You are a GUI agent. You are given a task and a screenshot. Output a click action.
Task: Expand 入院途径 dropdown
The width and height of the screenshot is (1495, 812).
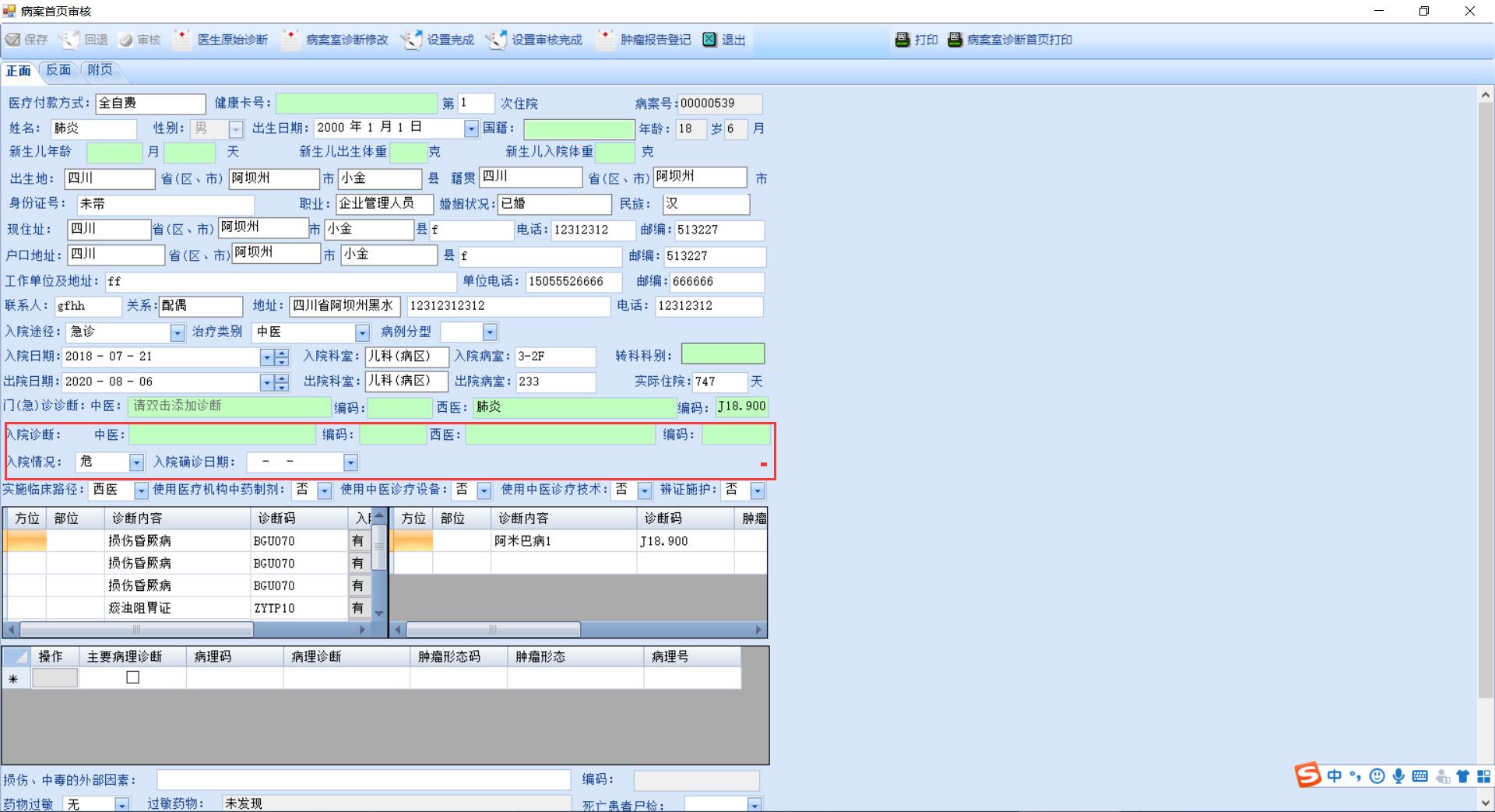coord(178,333)
